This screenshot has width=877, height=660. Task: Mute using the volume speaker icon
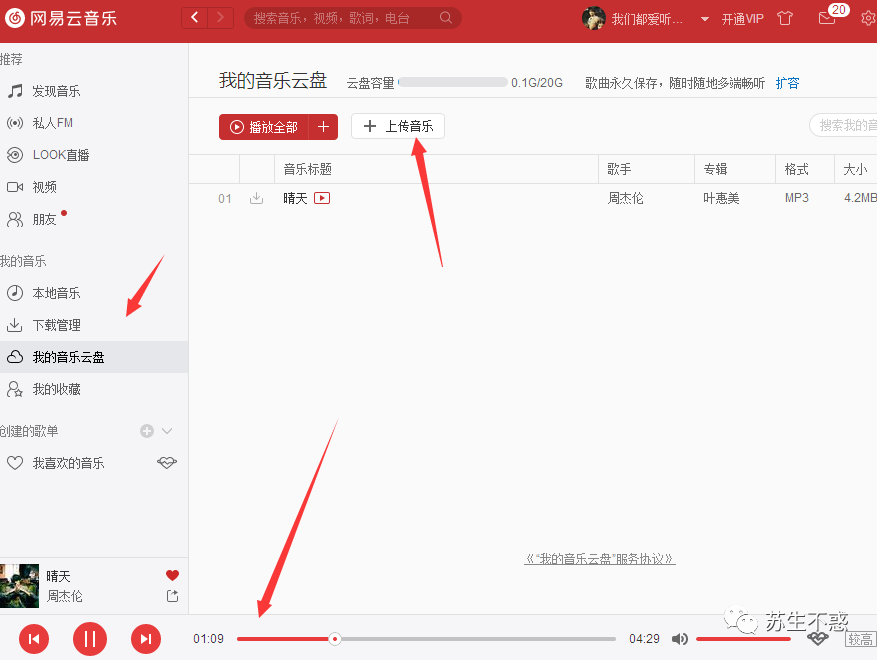pyautogui.click(x=680, y=639)
